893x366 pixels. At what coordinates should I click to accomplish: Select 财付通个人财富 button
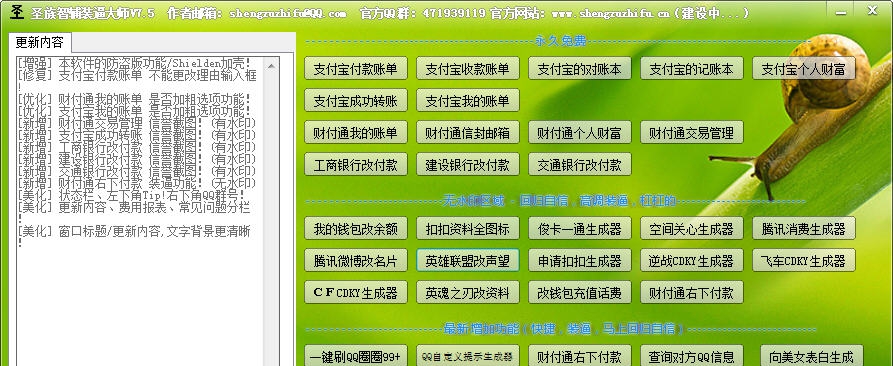[x=580, y=133]
